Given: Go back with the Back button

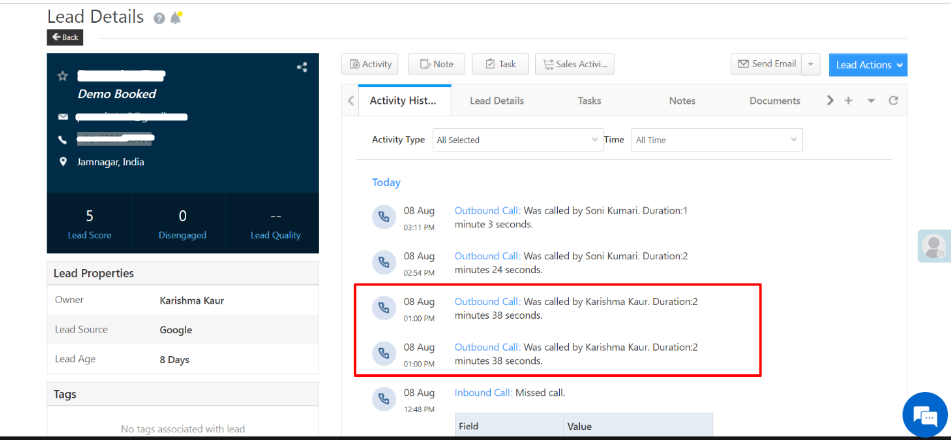Looking at the screenshot, I should click(x=65, y=37).
